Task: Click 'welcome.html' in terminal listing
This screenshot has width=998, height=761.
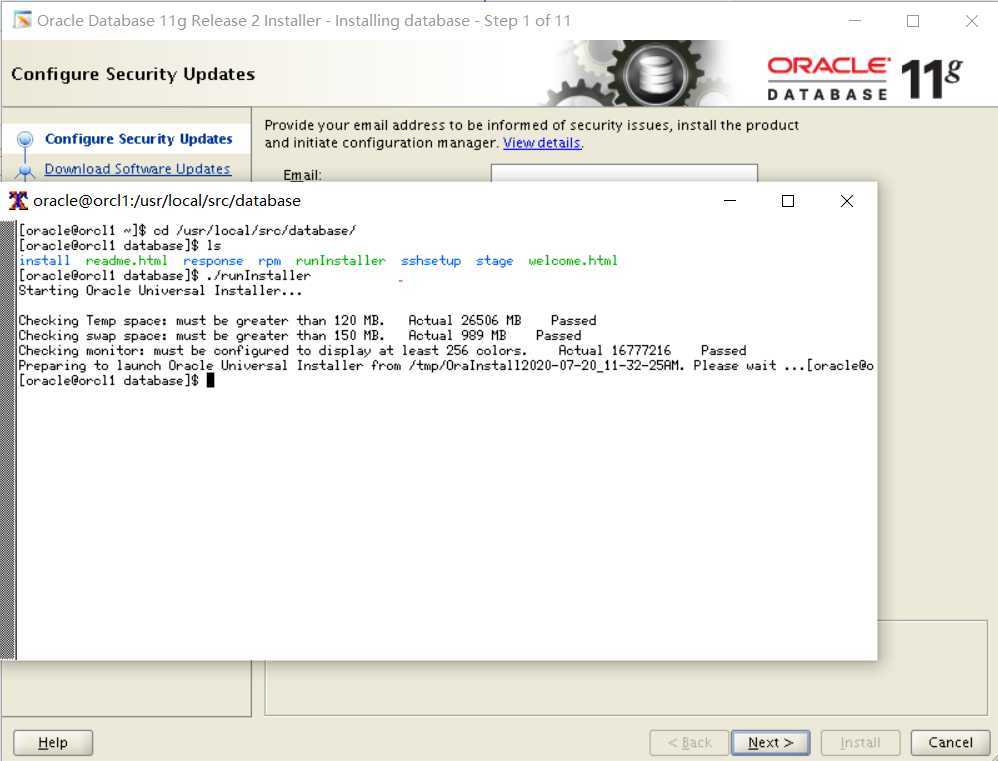Action: (573, 260)
